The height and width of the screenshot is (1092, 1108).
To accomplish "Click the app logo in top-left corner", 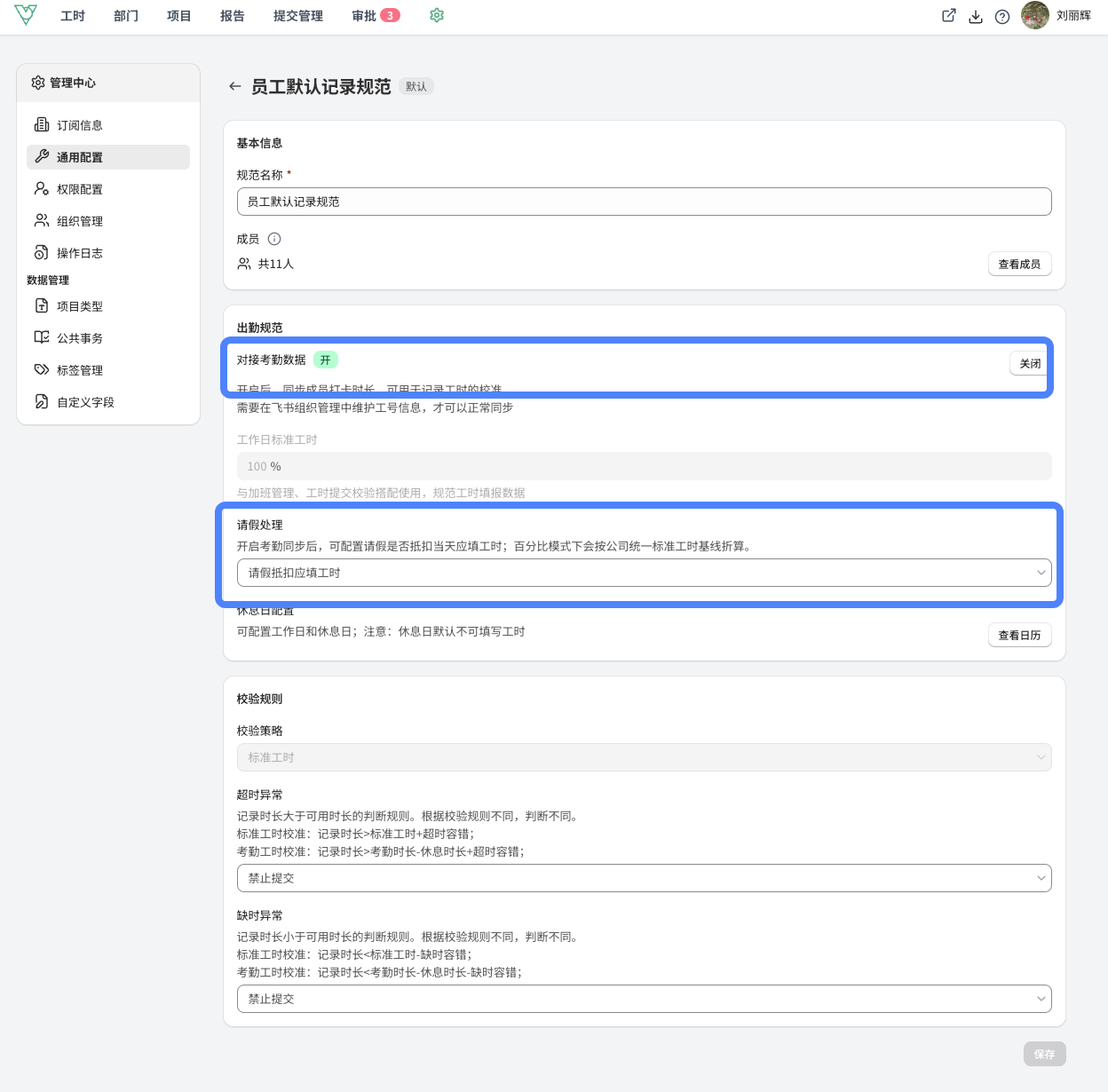I will [26, 15].
